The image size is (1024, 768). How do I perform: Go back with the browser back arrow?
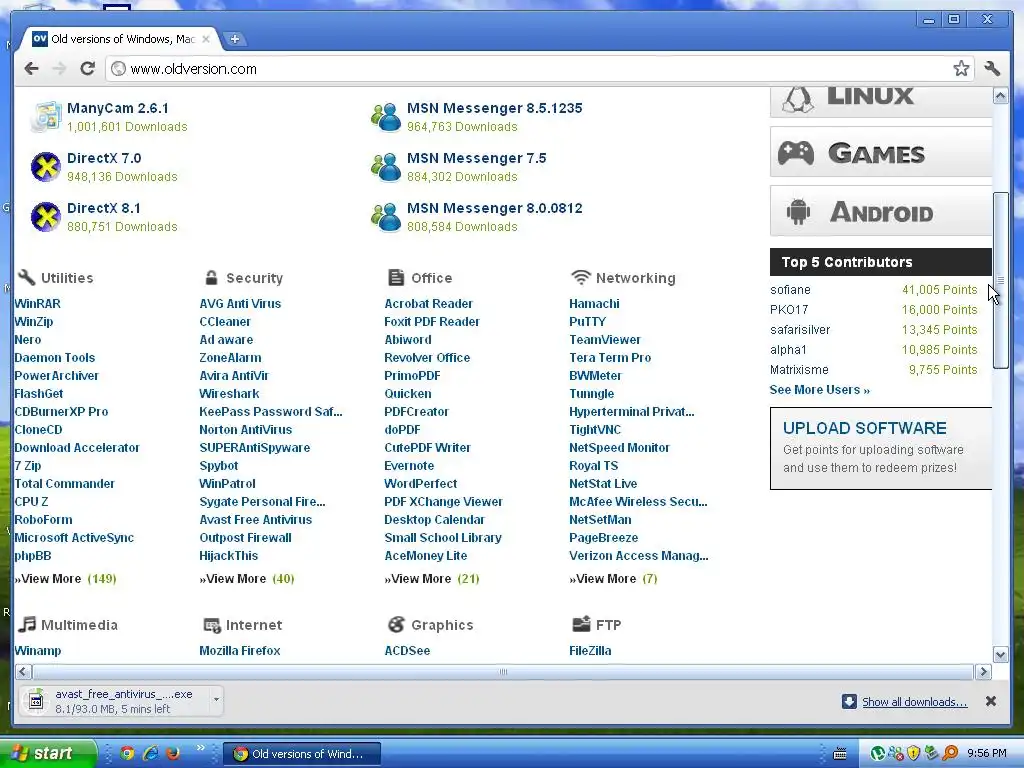click(31, 69)
